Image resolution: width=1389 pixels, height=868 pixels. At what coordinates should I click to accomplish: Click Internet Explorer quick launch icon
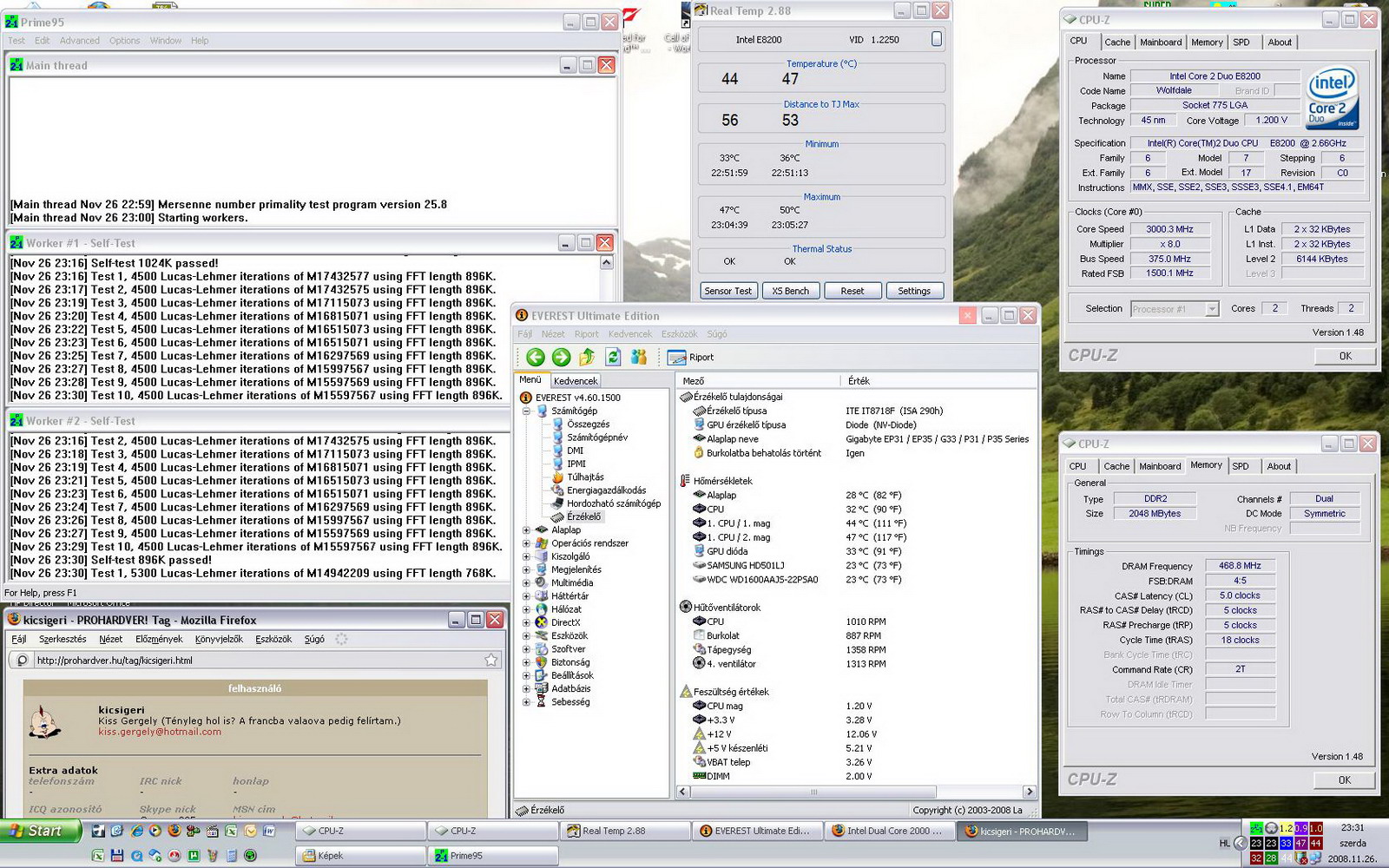tap(137, 831)
